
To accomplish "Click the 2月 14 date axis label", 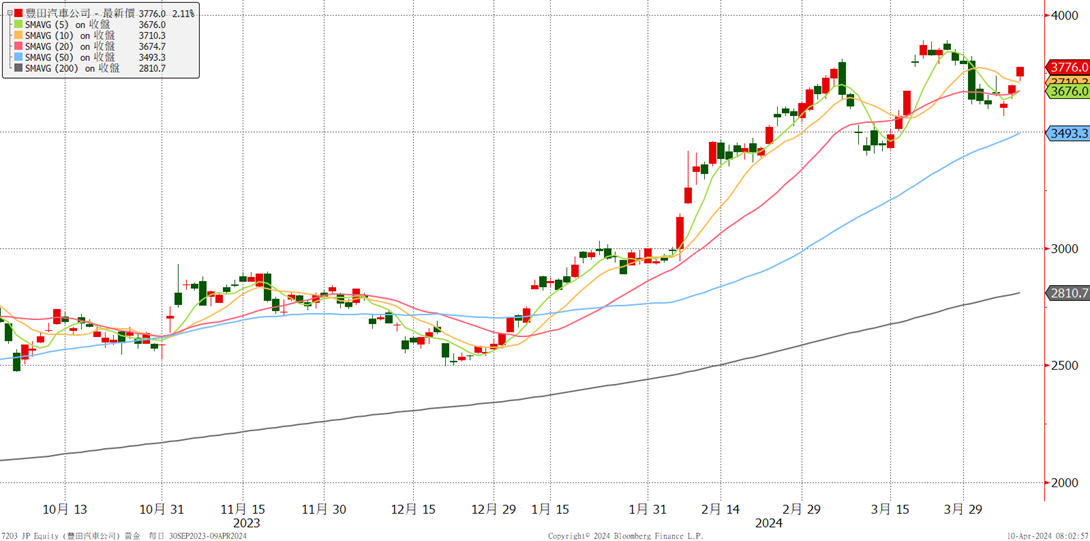I will click(720, 510).
